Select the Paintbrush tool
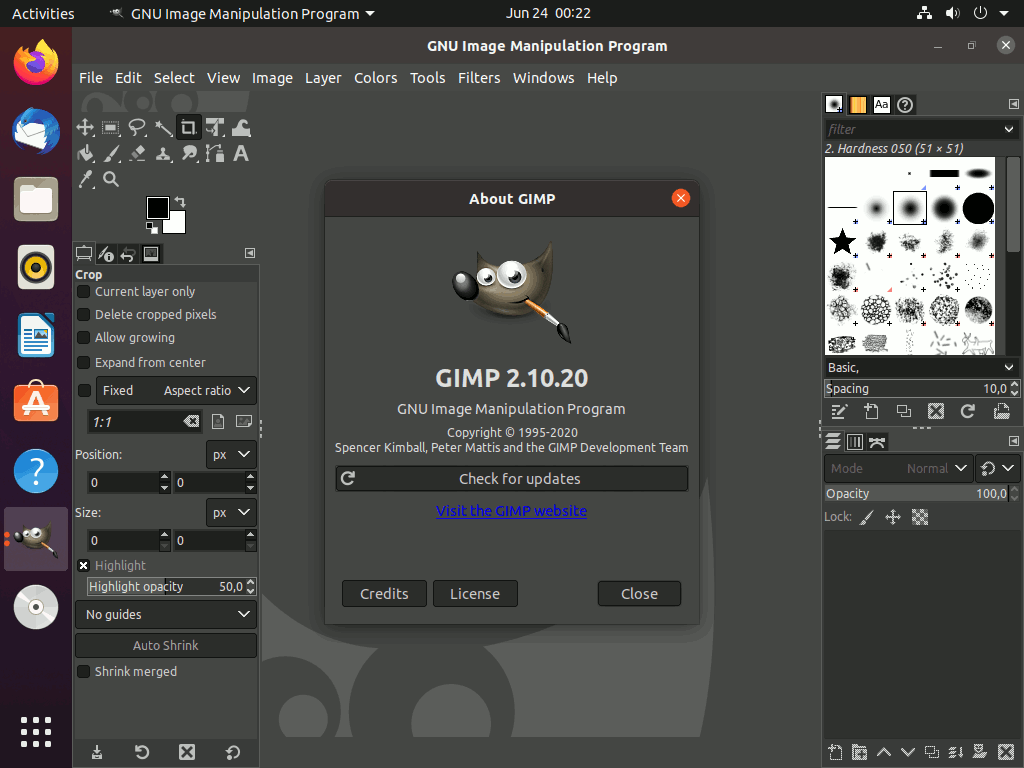 pyautogui.click(x=111, y=153)
